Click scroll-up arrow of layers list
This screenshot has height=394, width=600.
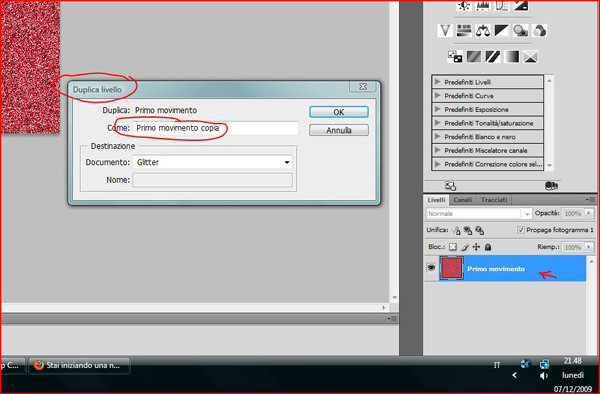pyautogui.click(x=591, y=262)
